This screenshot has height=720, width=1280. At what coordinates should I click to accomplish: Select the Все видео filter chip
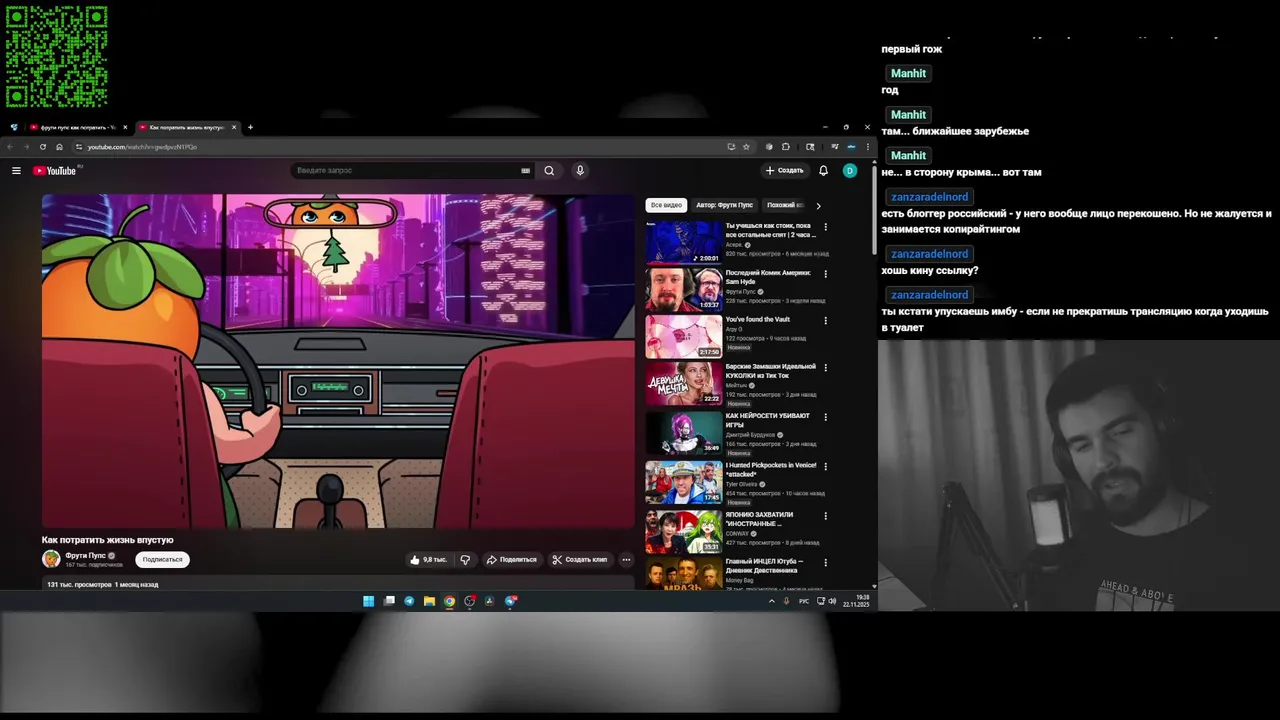(x=666, y=205)
